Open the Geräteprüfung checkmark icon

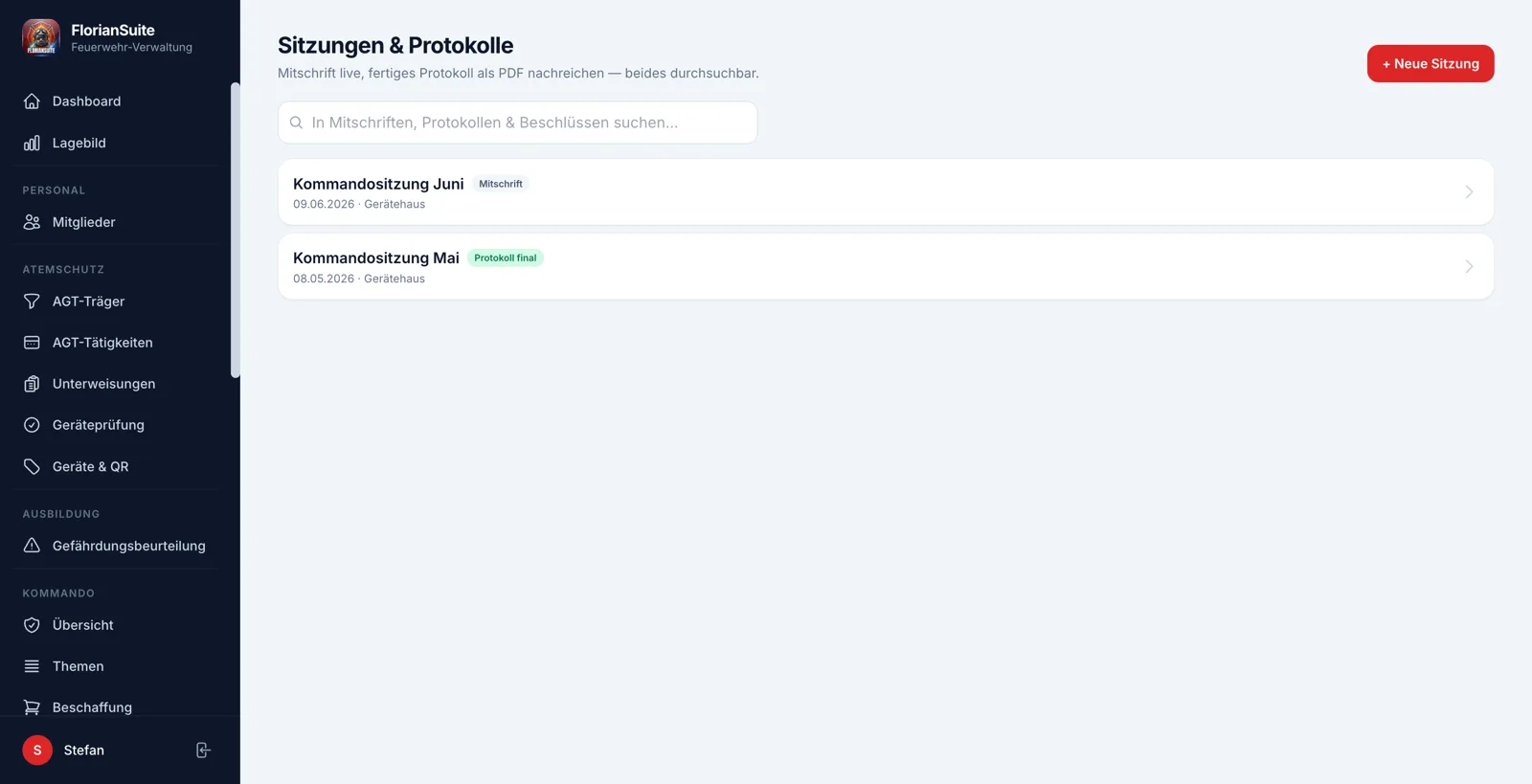click(x=32, y=425)
